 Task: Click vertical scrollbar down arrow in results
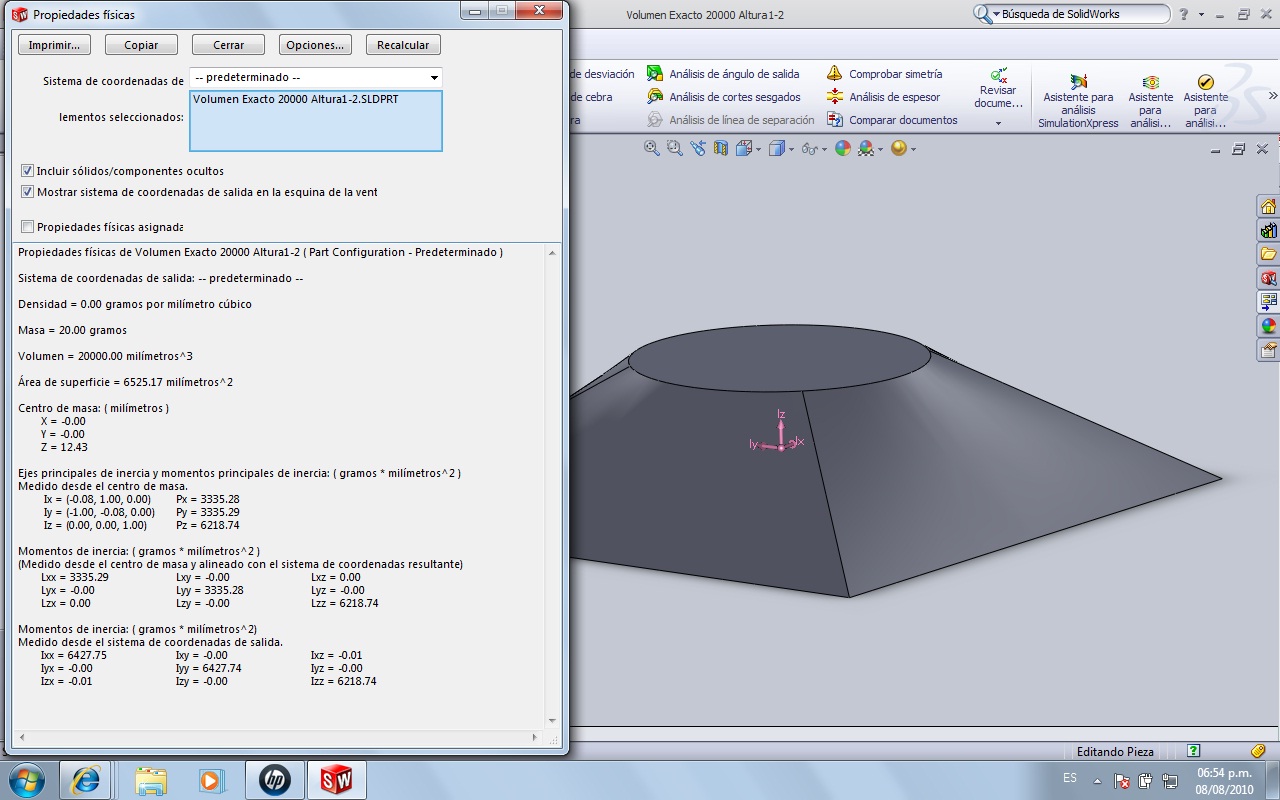552,720
